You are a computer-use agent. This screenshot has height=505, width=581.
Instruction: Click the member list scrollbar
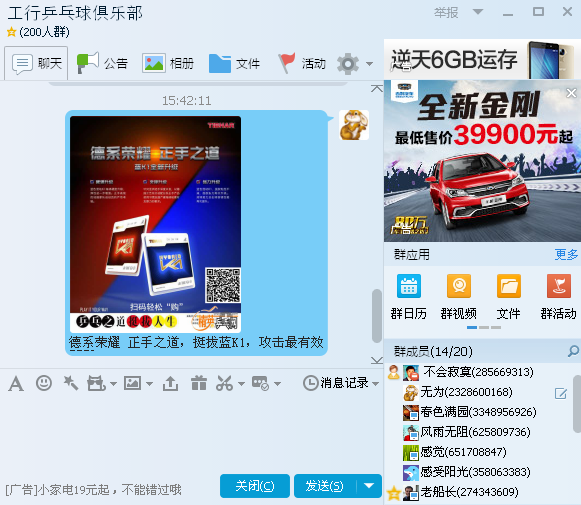tap(577, 404)
